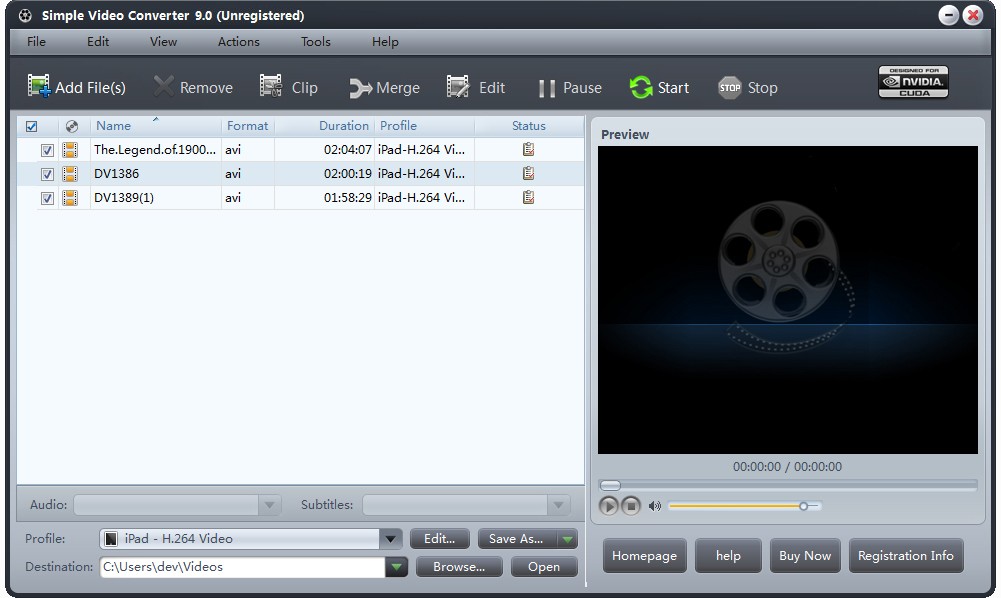Toggle the select-all checkbox in header
This screenshot has width=1001, height=598.
[x=31, y=126]
